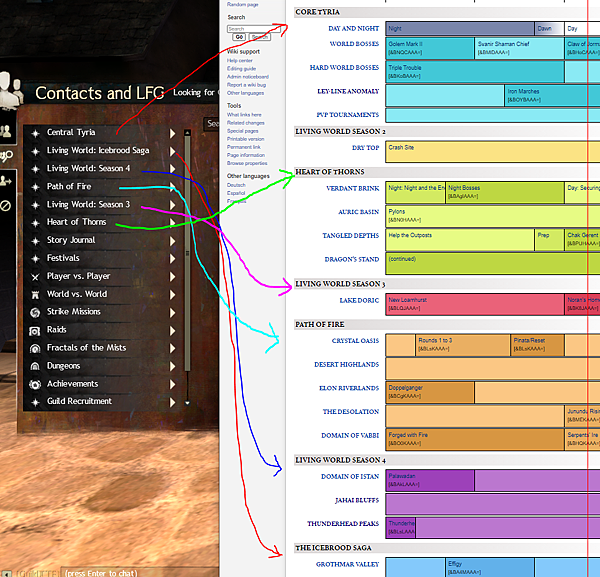
Task: Expand Central Tyria category arrow
Action: point(173,133)
